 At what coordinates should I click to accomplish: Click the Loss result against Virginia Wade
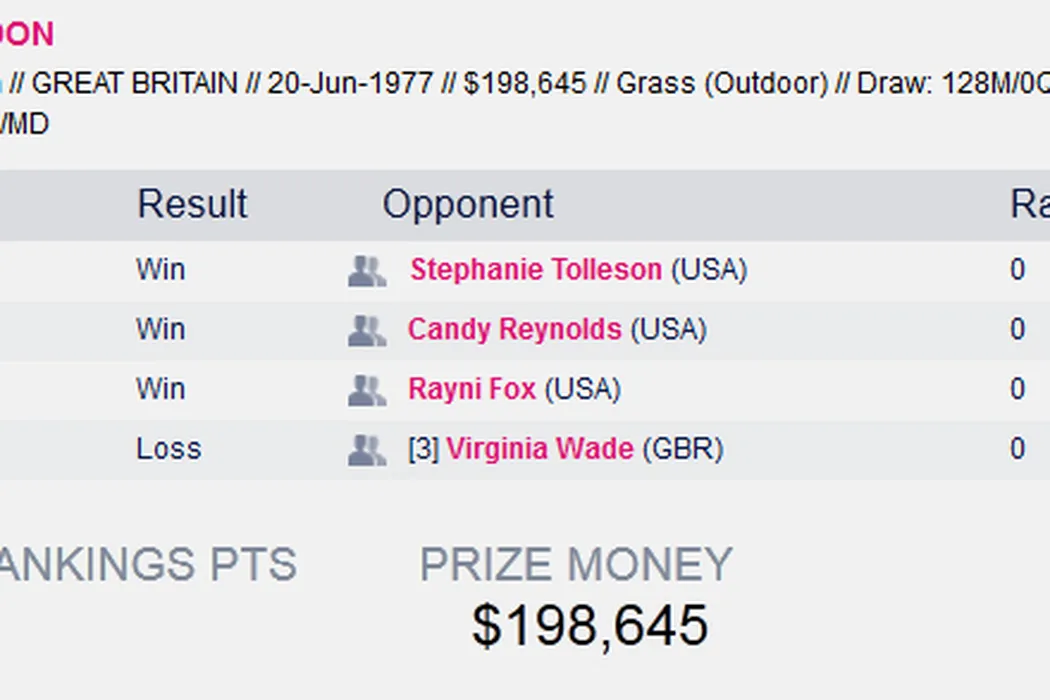coord(168,449)
